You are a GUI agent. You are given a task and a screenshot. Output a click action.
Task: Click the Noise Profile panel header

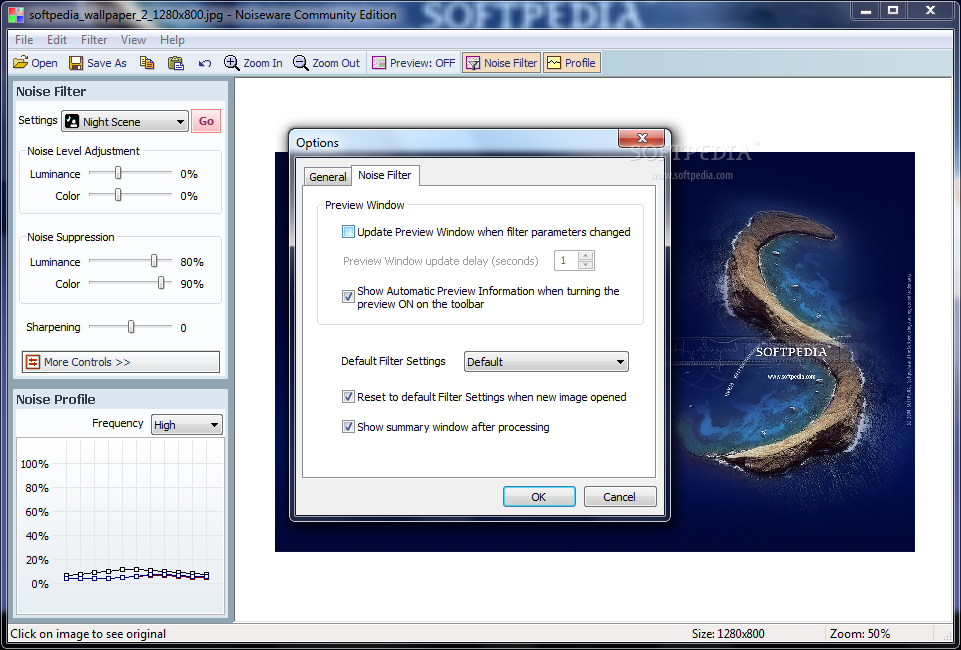point(120,399)
